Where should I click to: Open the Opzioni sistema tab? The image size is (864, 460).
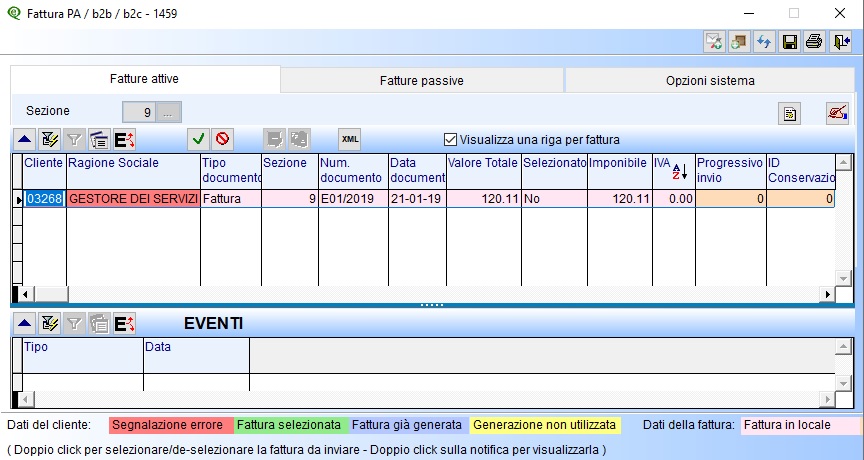tap(710, 80)
